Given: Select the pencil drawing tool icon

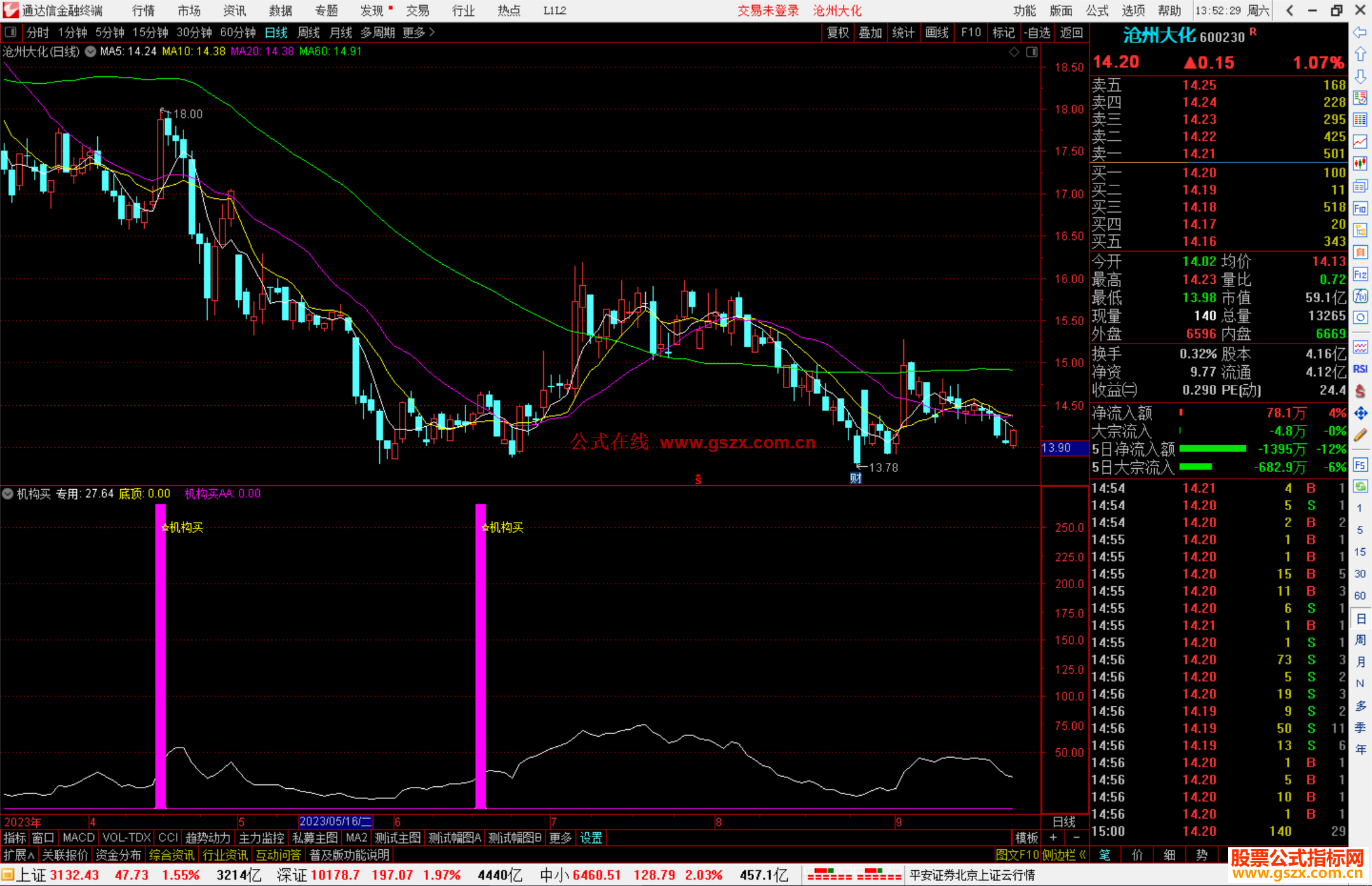Looking at the screenshot, I should pos(1360,435).
